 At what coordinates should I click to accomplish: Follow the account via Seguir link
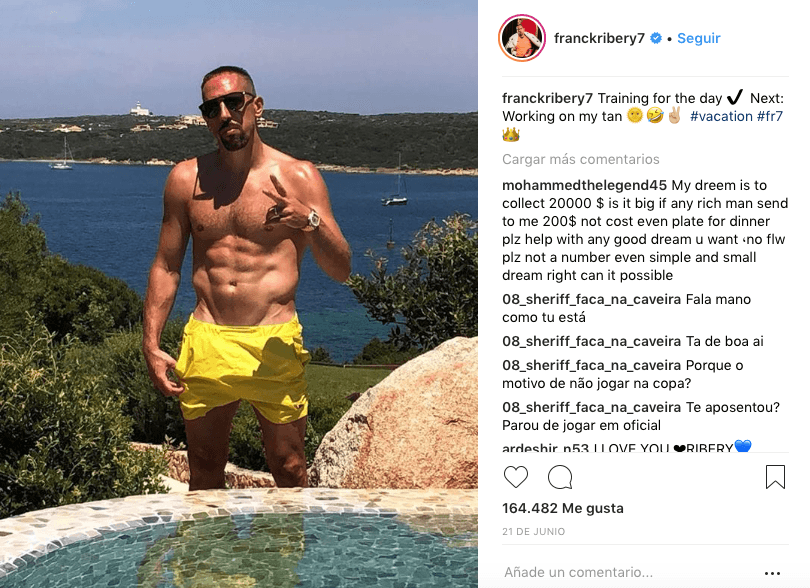point(698,38)
